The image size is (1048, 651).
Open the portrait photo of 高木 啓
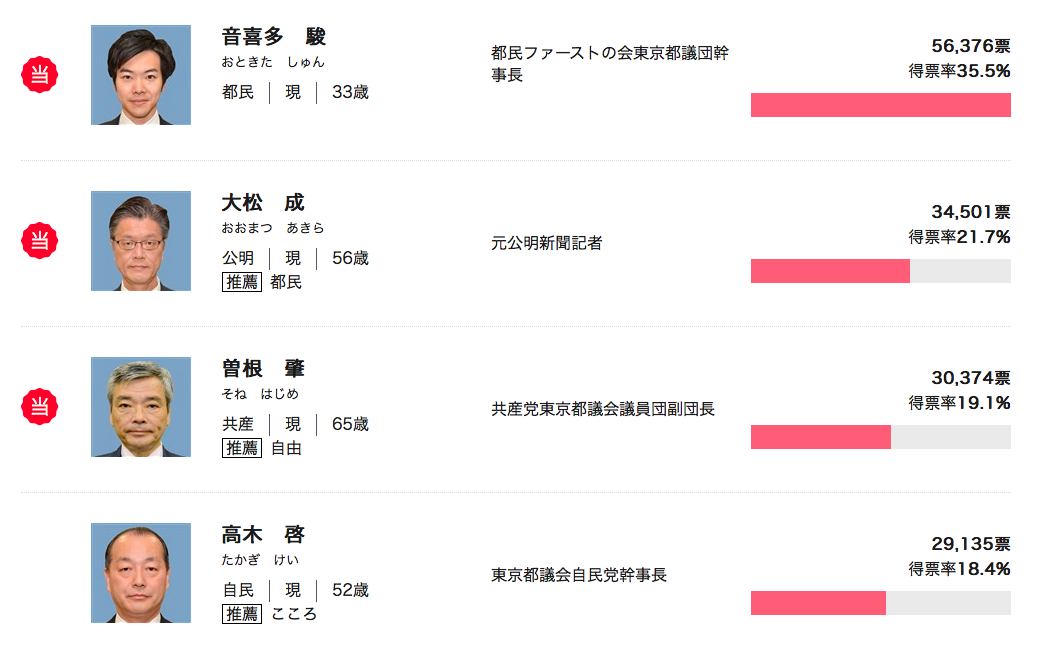141,573
